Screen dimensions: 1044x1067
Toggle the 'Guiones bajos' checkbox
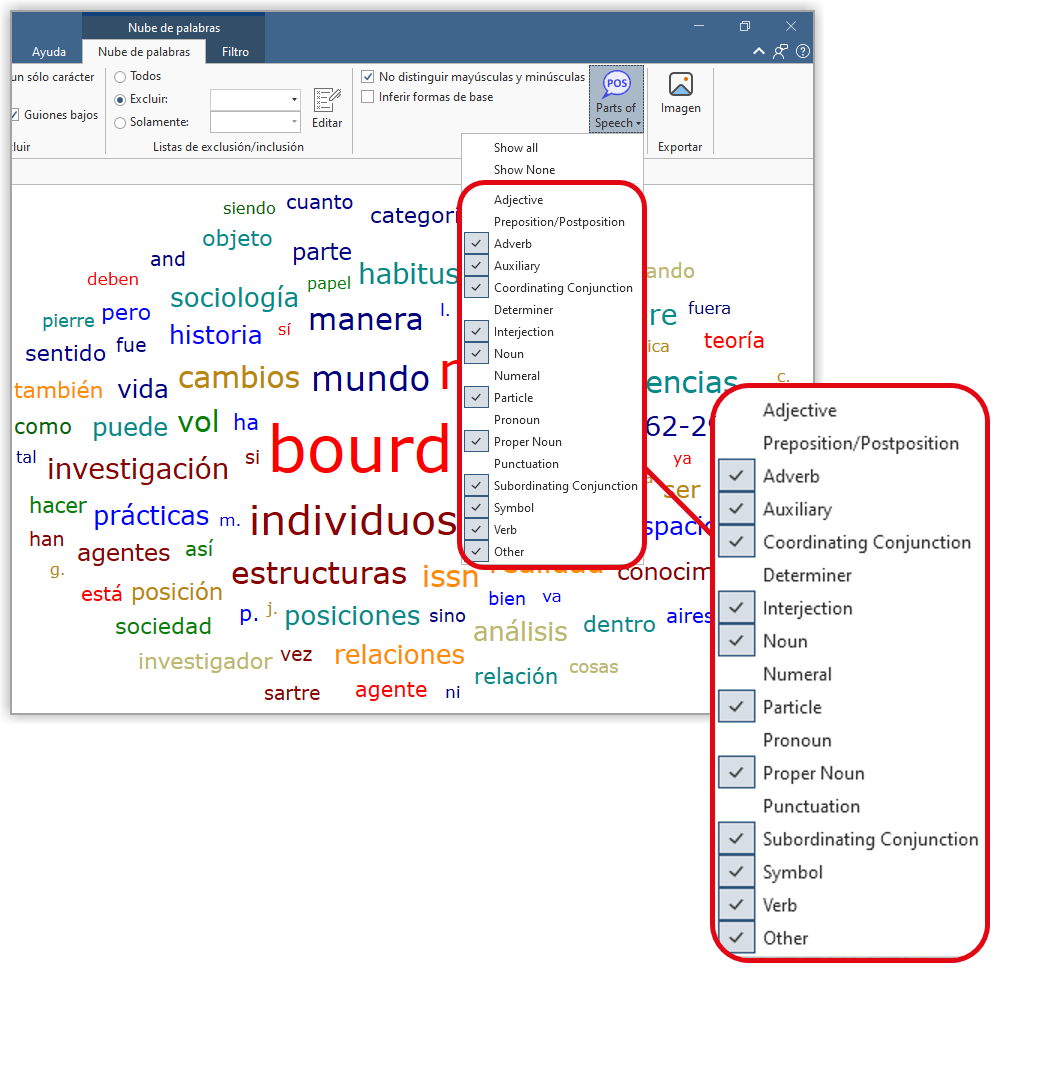tap(14, 115)
